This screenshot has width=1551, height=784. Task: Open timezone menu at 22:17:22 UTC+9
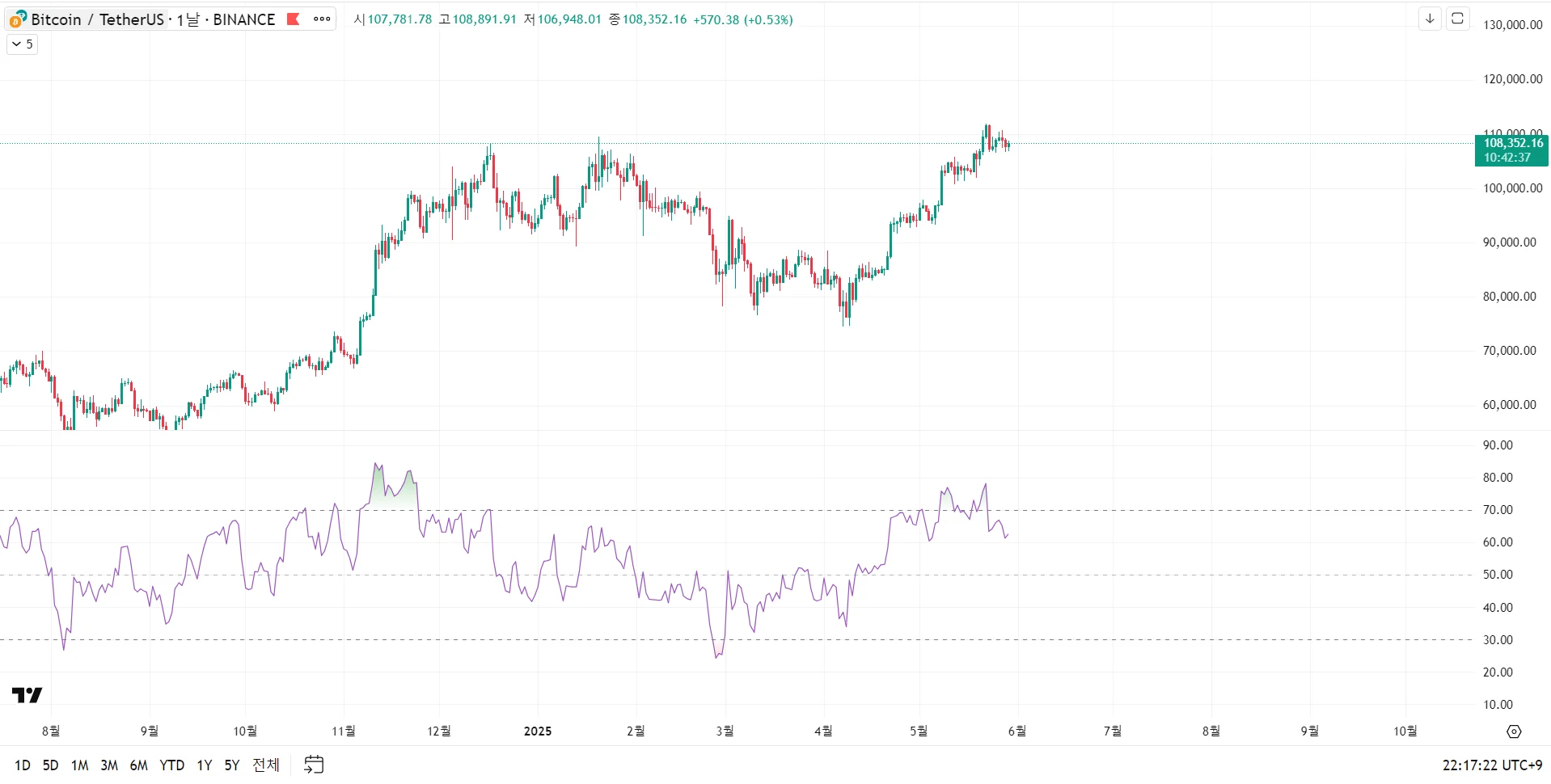1492,765
